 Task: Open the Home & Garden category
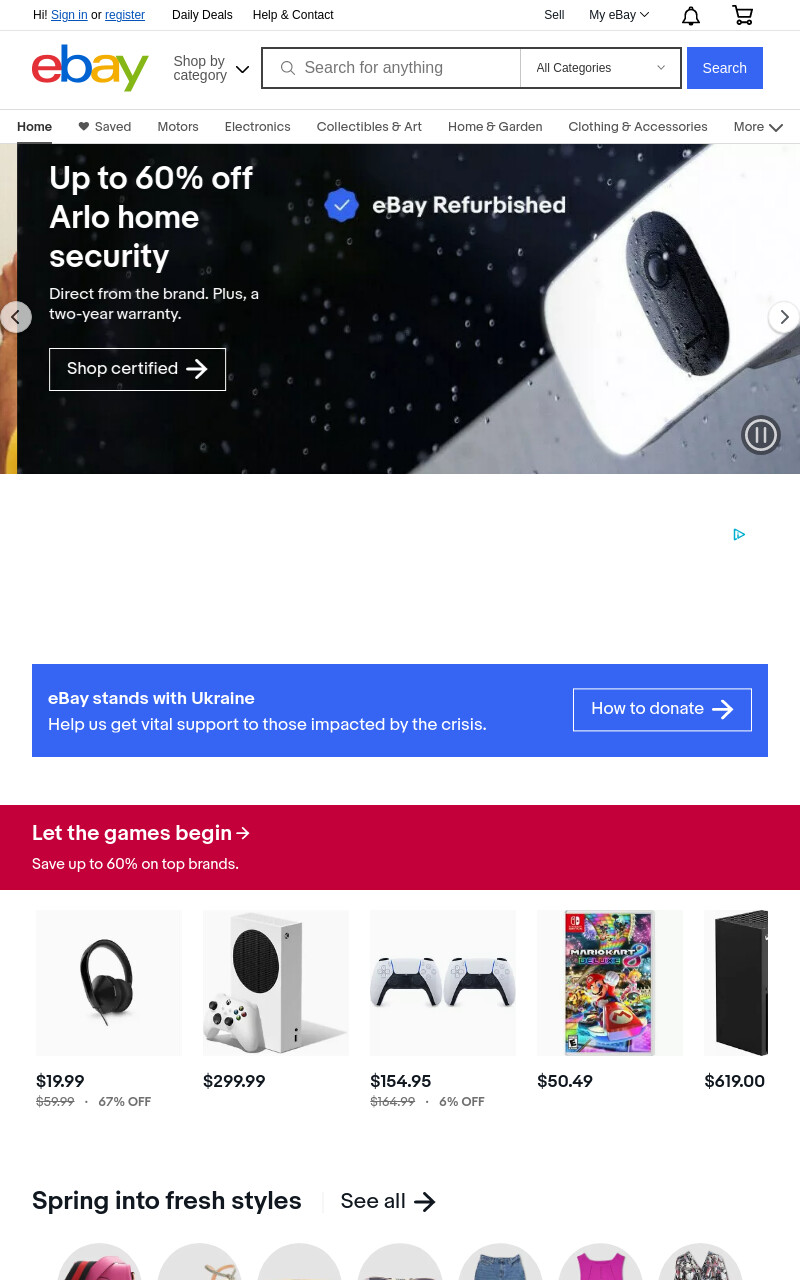495,127
